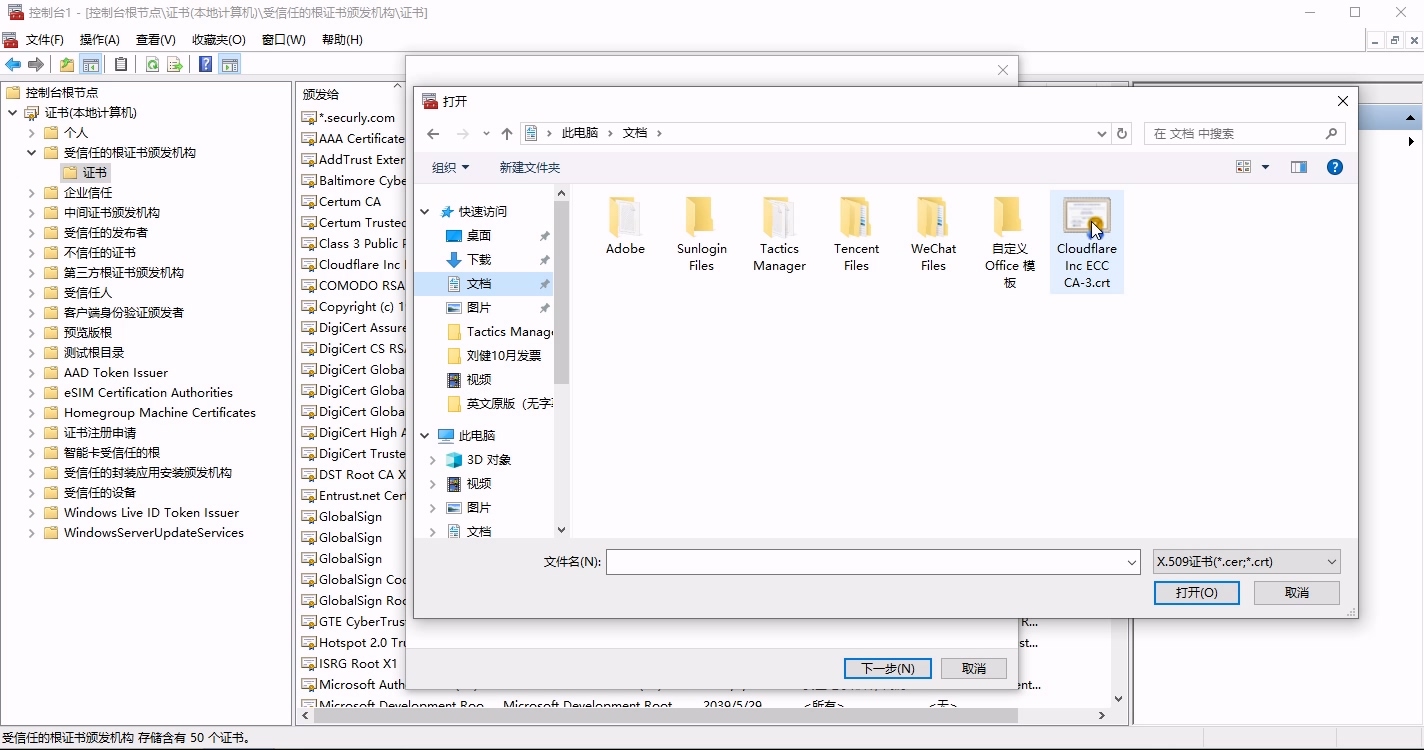Open the 窗口(W) menu
The height and width of the screenshot is (750, 1424).
click(x=283, y=40)
